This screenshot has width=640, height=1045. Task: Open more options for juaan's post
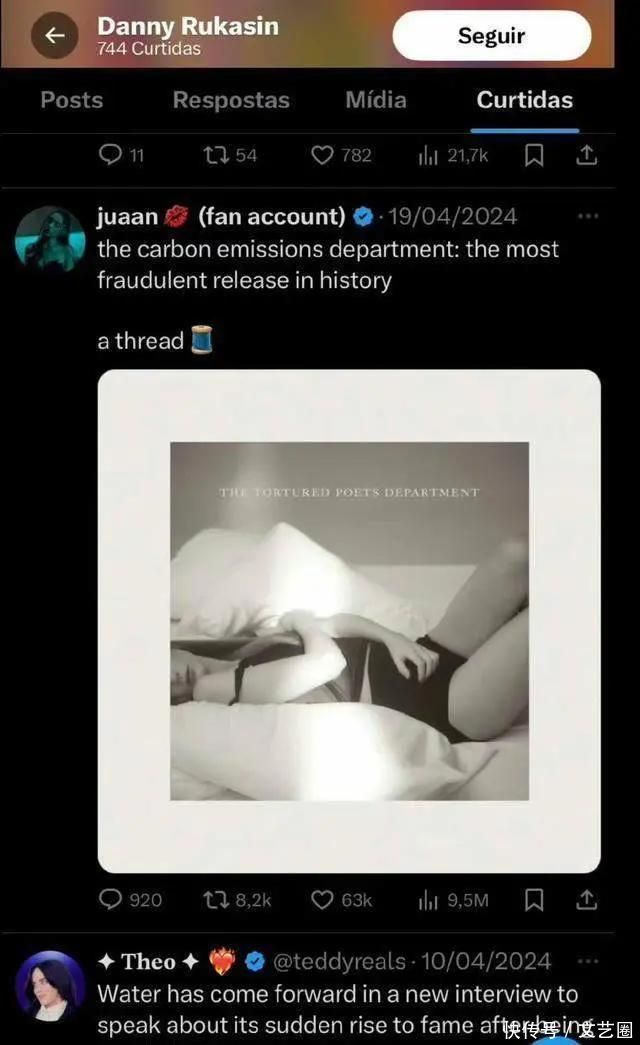click(588, 216)
